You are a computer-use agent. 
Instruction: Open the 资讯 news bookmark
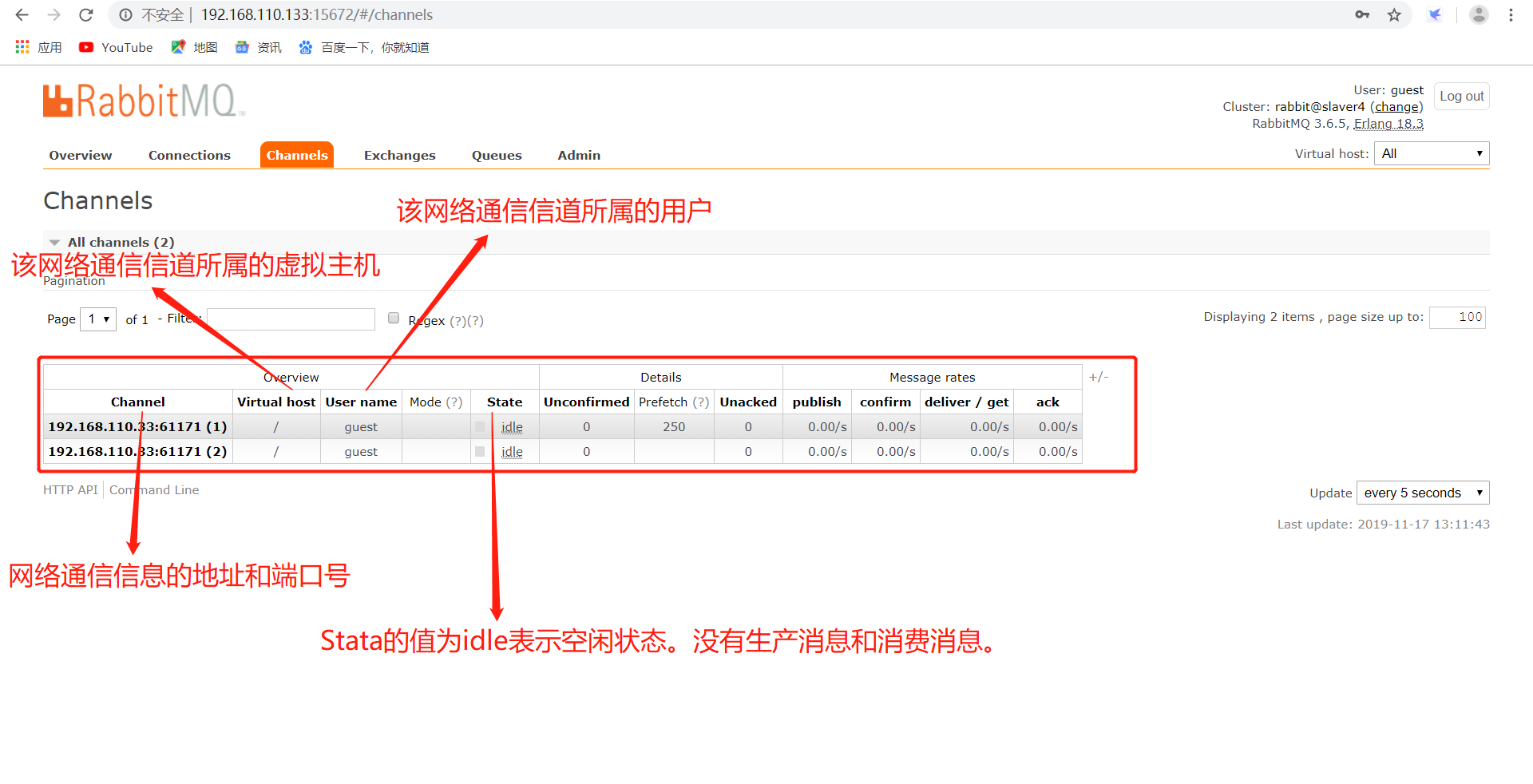click(x=258, y=47)
